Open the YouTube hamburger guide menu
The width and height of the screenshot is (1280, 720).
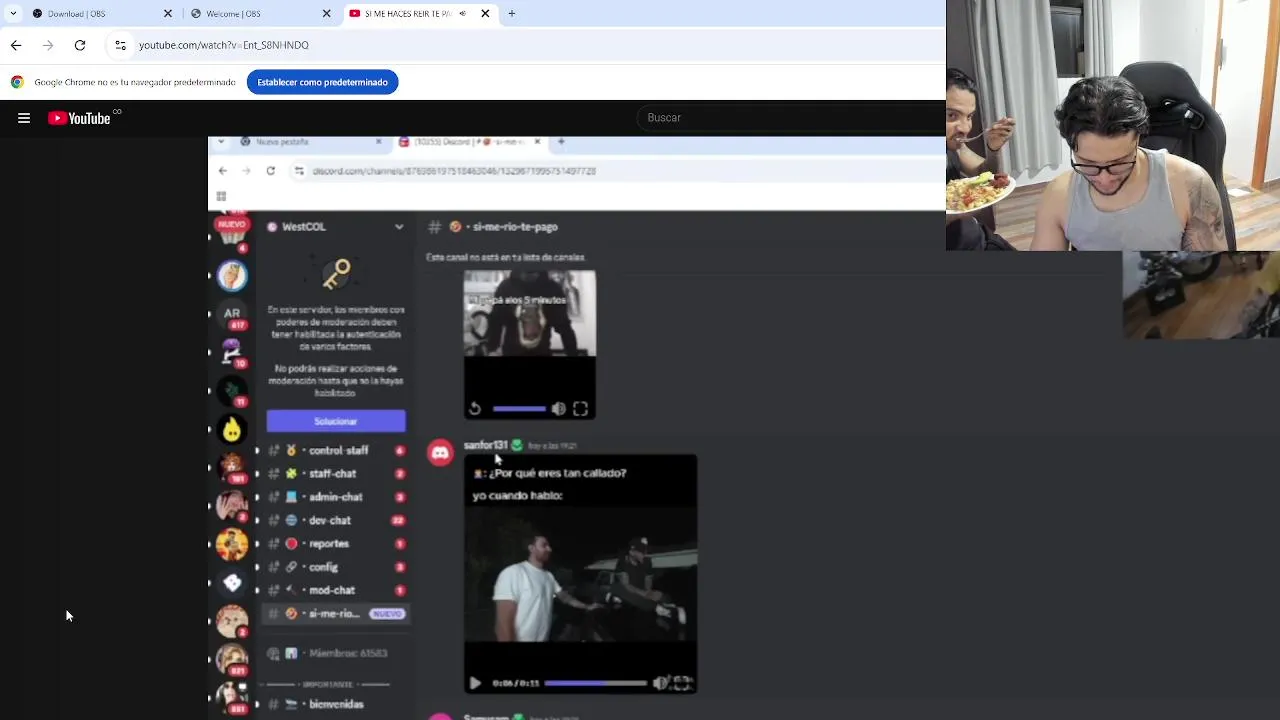pos(24,118)
